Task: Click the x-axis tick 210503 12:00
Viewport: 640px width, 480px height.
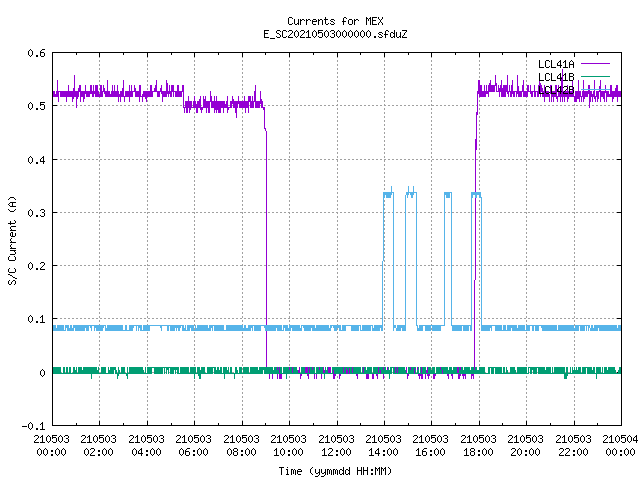Action: coord(336,445)
